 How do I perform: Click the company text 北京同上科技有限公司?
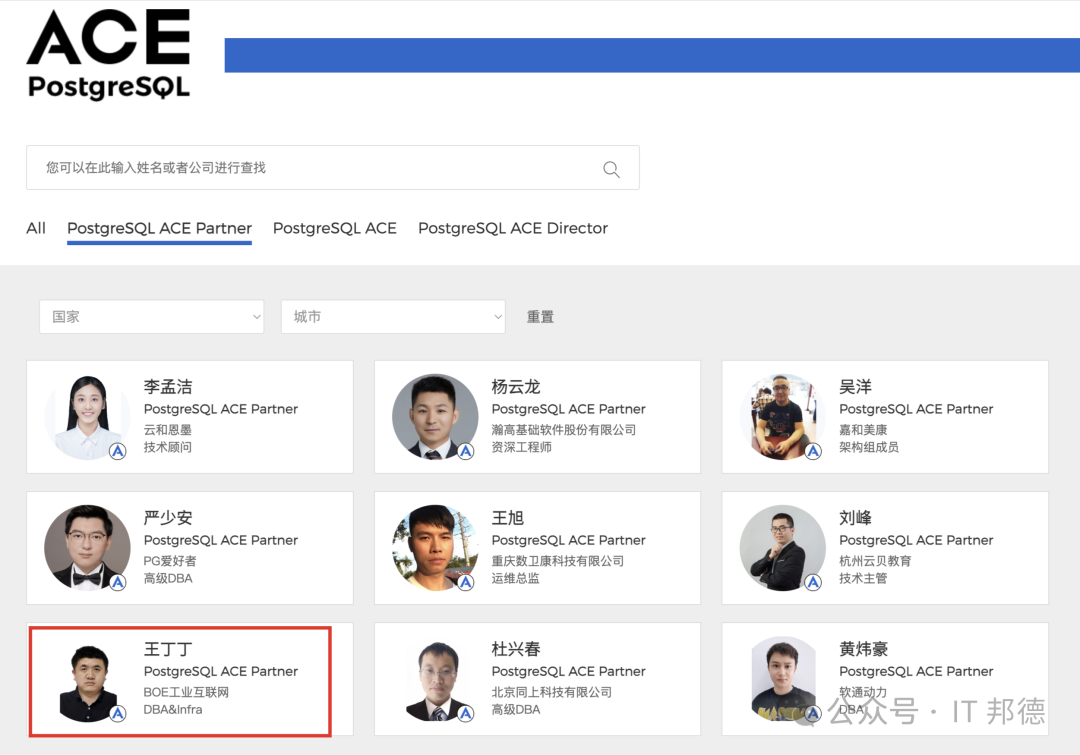point(552,692)
